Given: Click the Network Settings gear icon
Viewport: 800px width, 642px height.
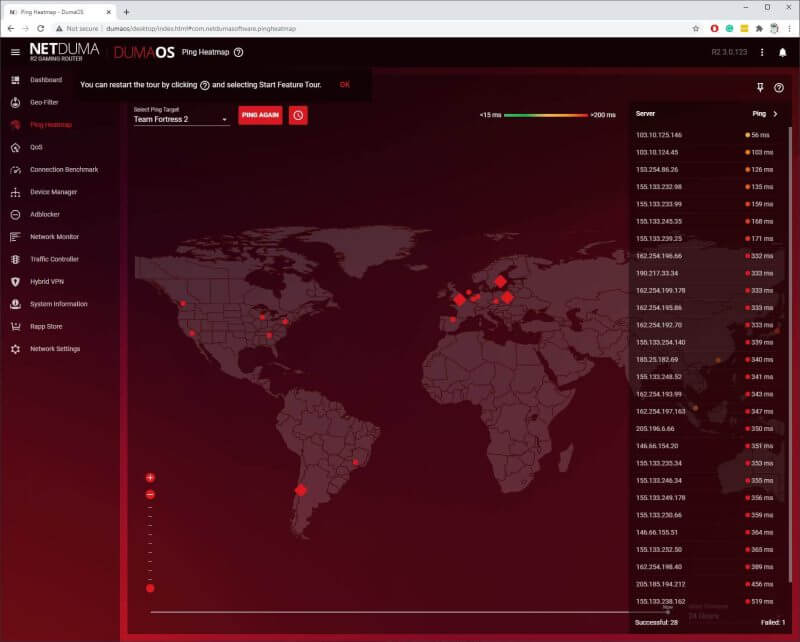Looking at the screenshot, I should point(15,349).
